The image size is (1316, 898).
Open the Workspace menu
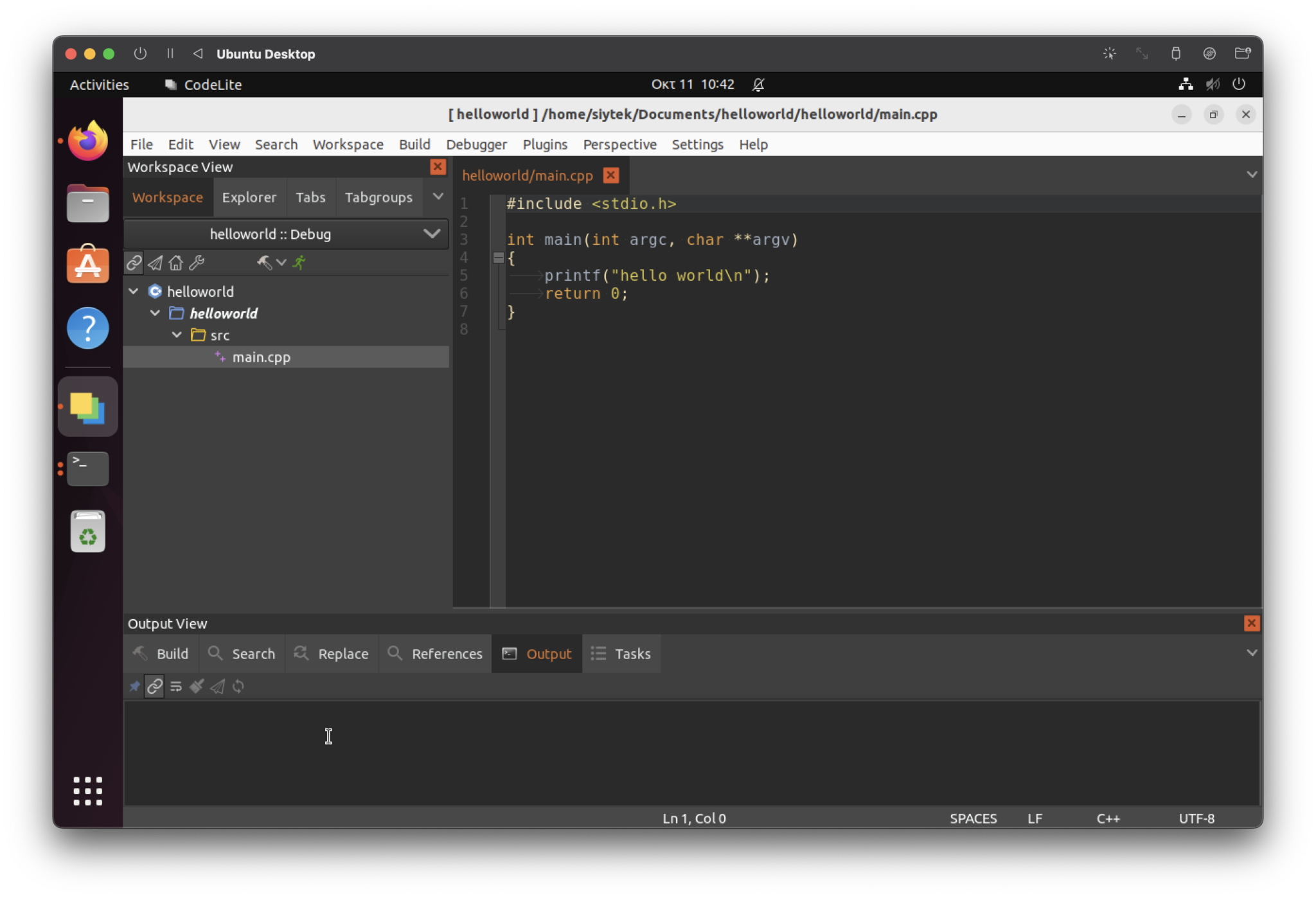348,145
